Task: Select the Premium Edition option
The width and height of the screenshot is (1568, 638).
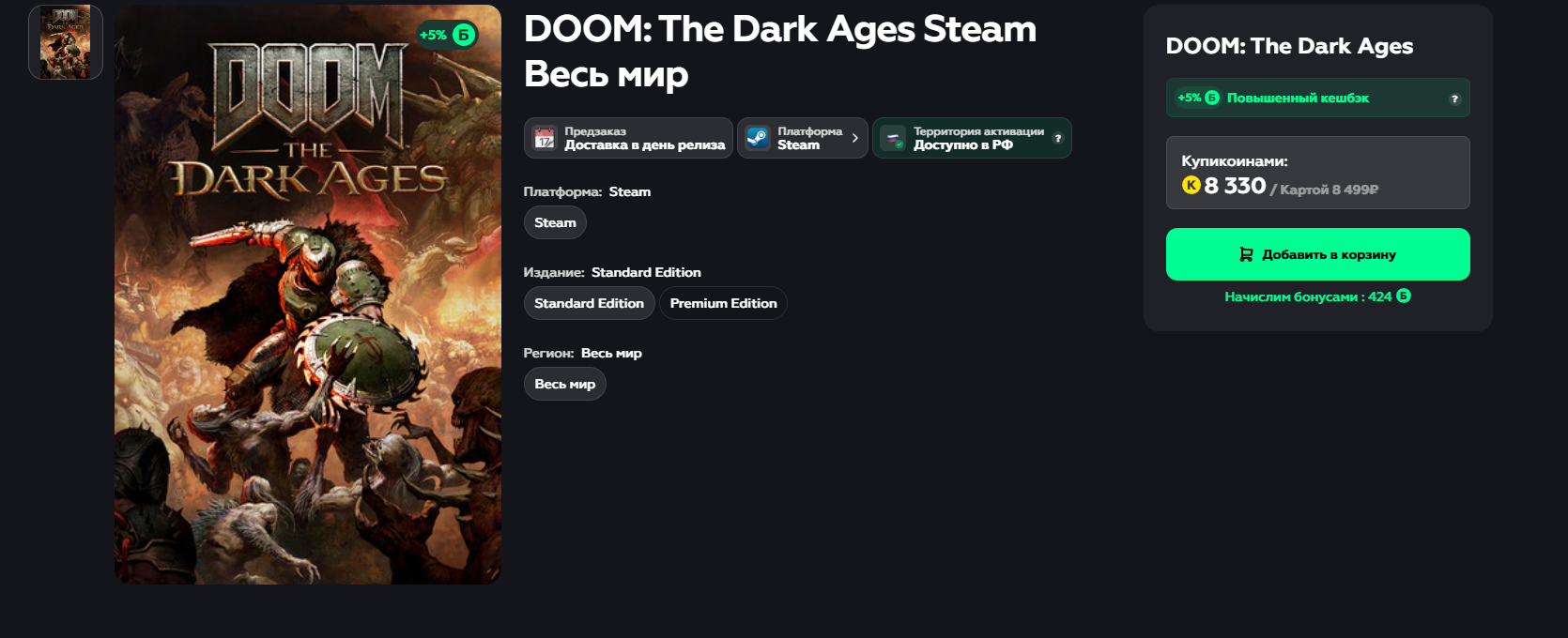Action: point(723,303)
